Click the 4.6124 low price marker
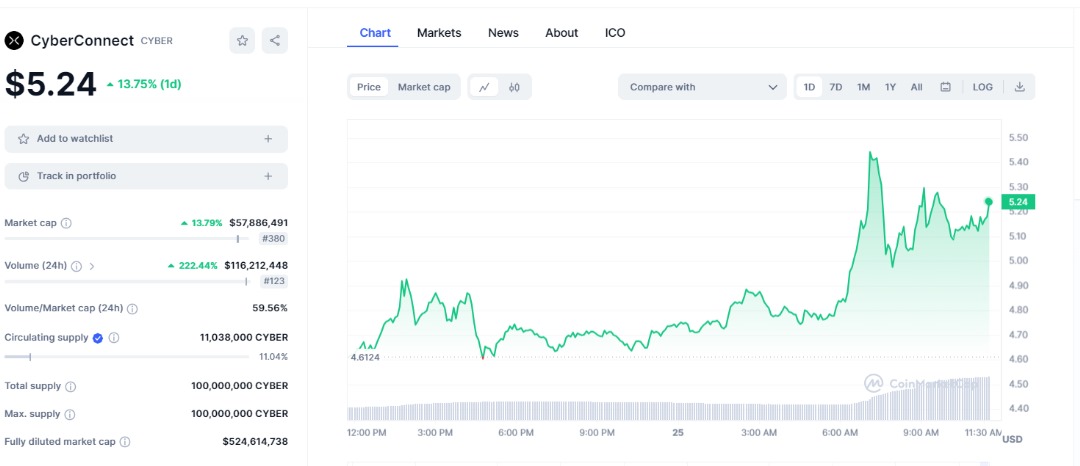 click(365, 357)
